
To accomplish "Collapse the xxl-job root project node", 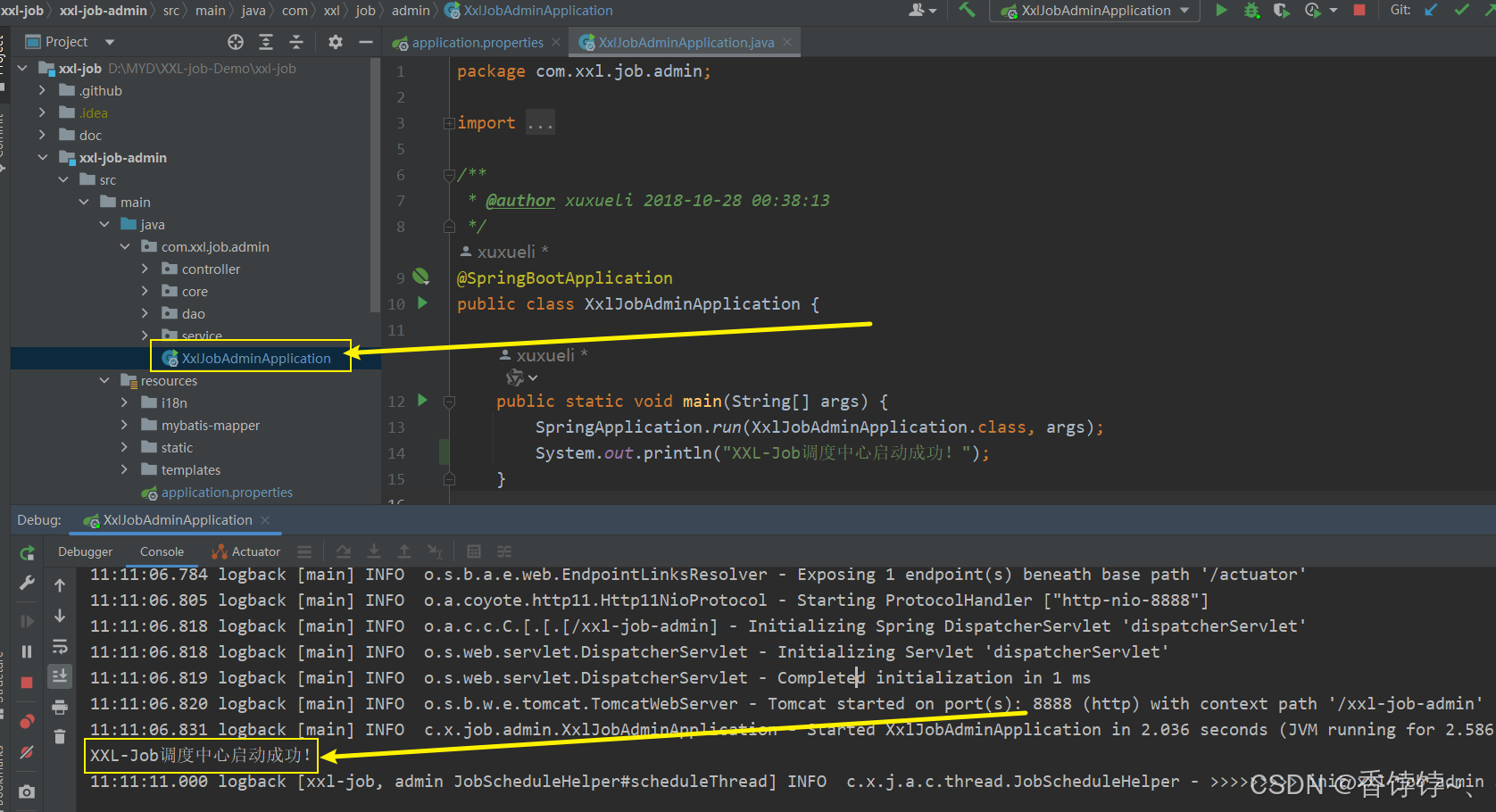I will [x=22, y=69].
